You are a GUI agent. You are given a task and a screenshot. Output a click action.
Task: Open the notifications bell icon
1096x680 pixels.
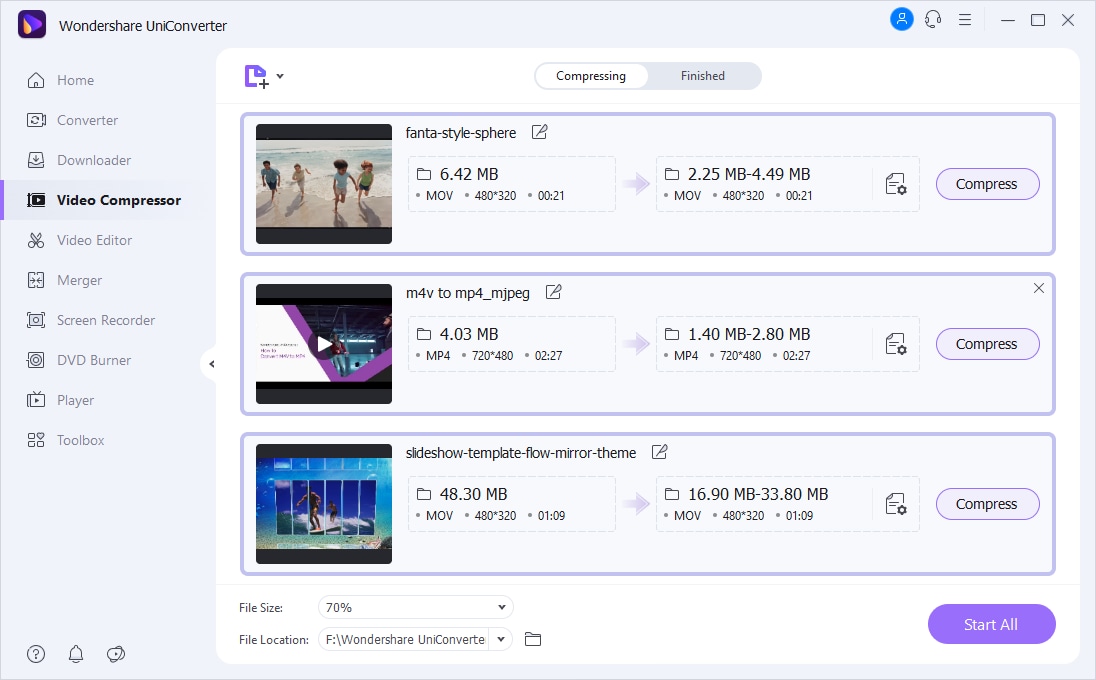point(76,654)
